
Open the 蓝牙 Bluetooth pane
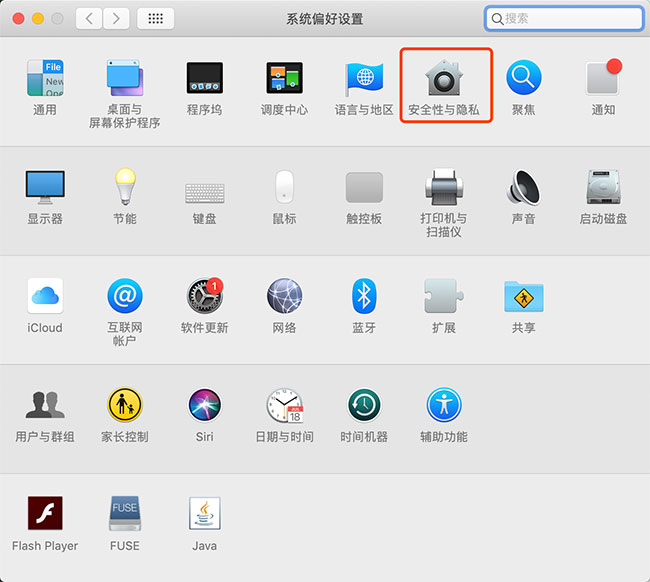[364, 297]
